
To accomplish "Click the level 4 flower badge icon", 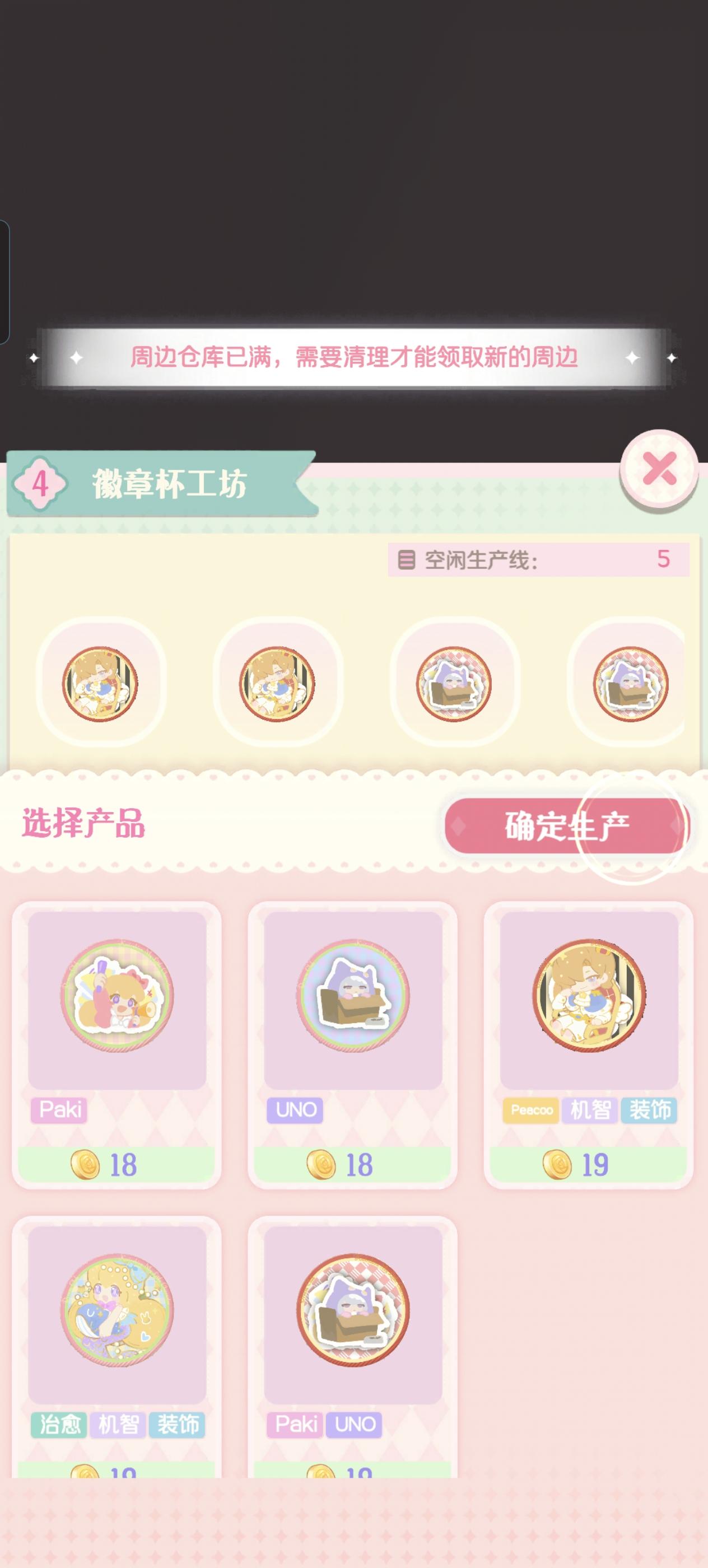I will click(x=40, y=484).
